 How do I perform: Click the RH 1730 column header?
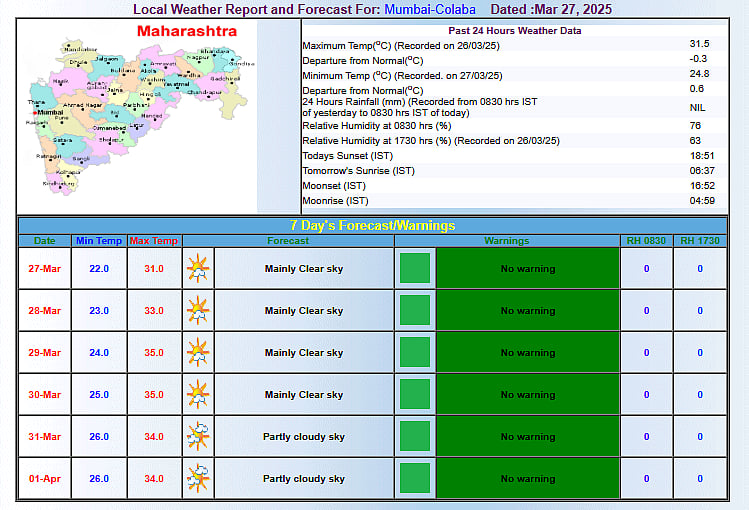[x=700, y=241]
